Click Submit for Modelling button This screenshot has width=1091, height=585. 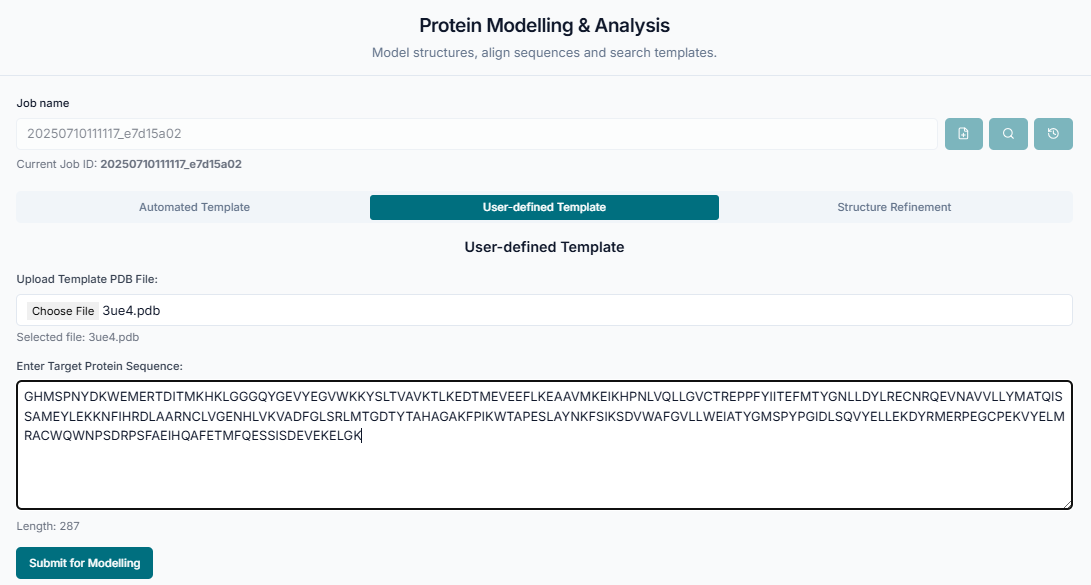click(x=84, y=563)
